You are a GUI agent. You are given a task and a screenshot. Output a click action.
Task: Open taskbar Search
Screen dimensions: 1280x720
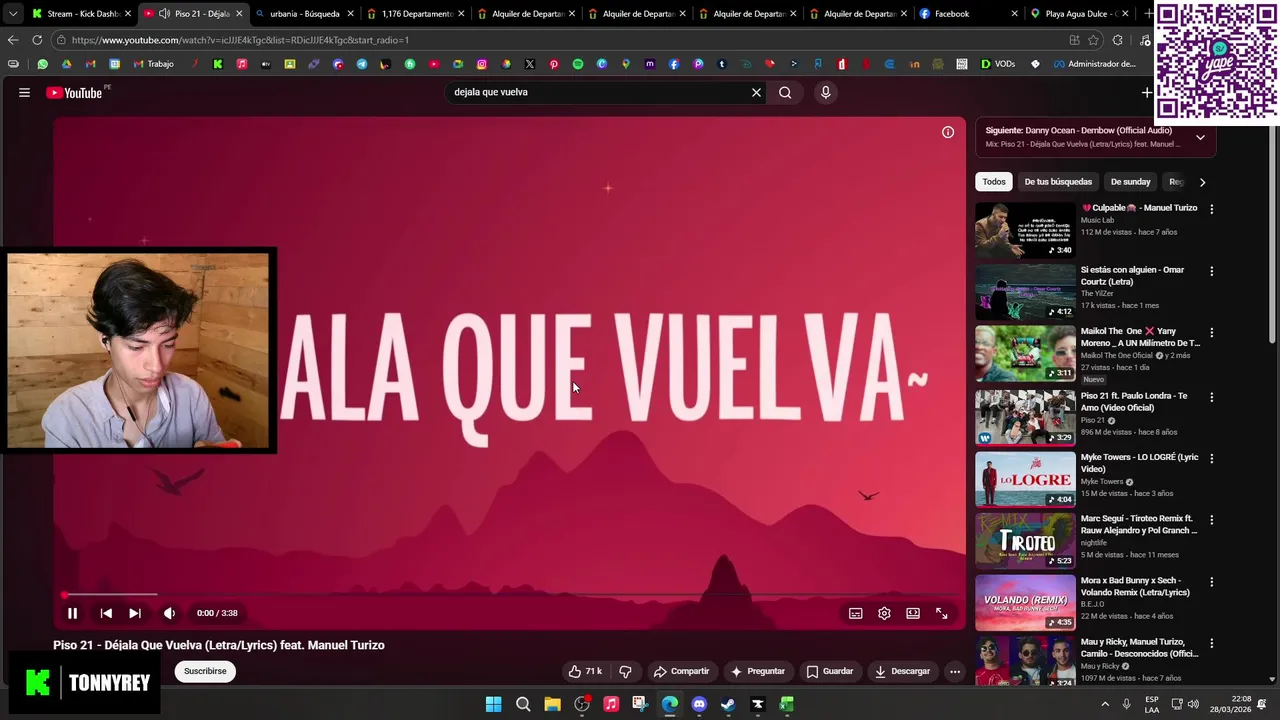point(523,704)
